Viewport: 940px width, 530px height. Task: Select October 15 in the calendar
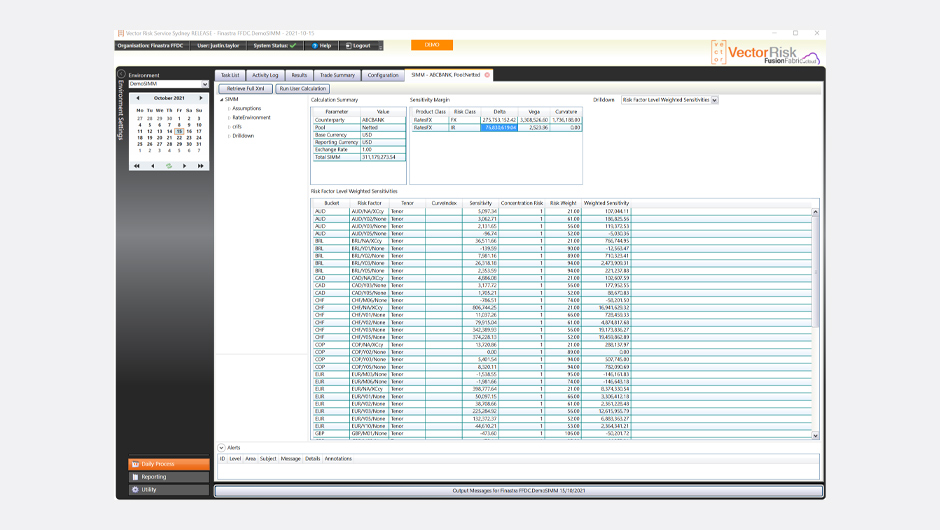pyautogui.click(x=179, y=131)
